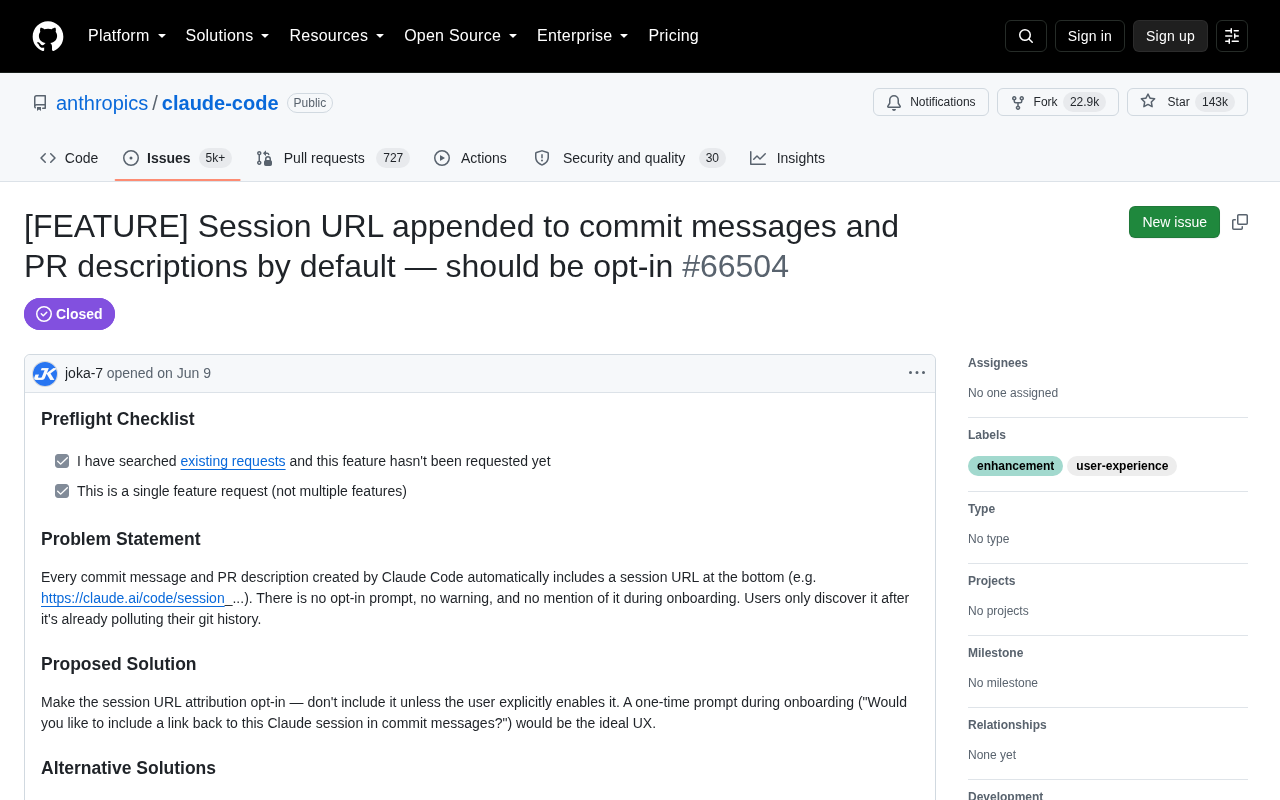Click joka-7's avatar image
Viewport: 1280px width, 800px height.
45,374
